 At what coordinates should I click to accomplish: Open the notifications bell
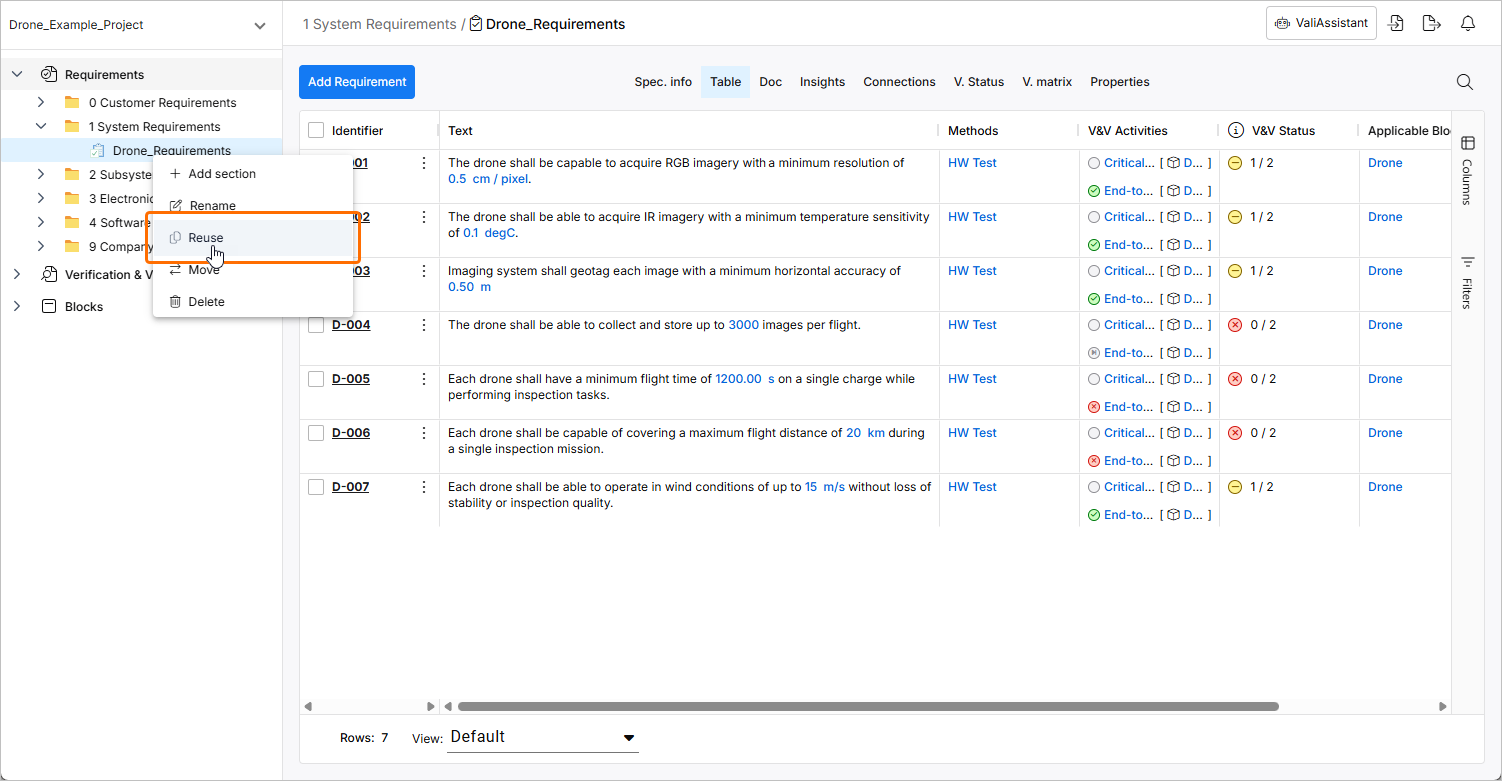(x=1468, y=24)
